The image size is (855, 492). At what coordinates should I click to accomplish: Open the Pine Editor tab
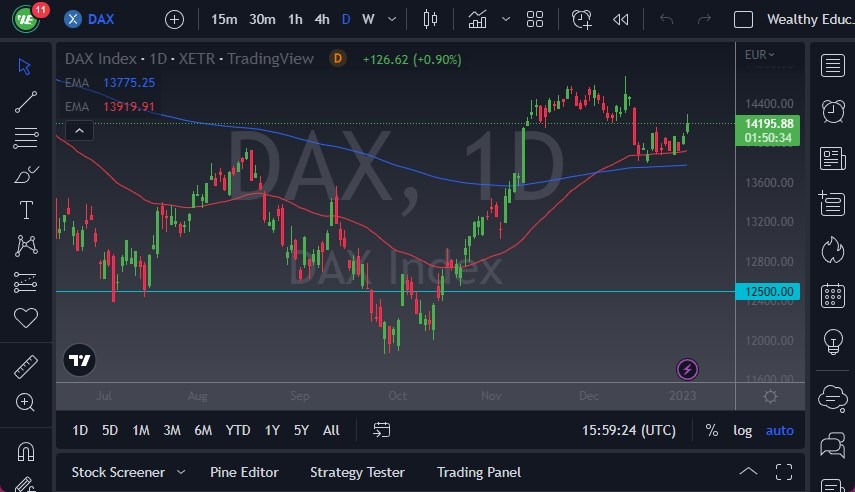244,472
